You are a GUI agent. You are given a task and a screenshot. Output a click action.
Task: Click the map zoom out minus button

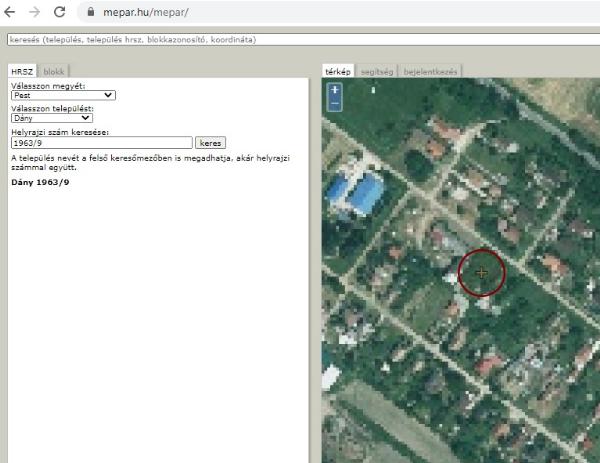(334, 103)
